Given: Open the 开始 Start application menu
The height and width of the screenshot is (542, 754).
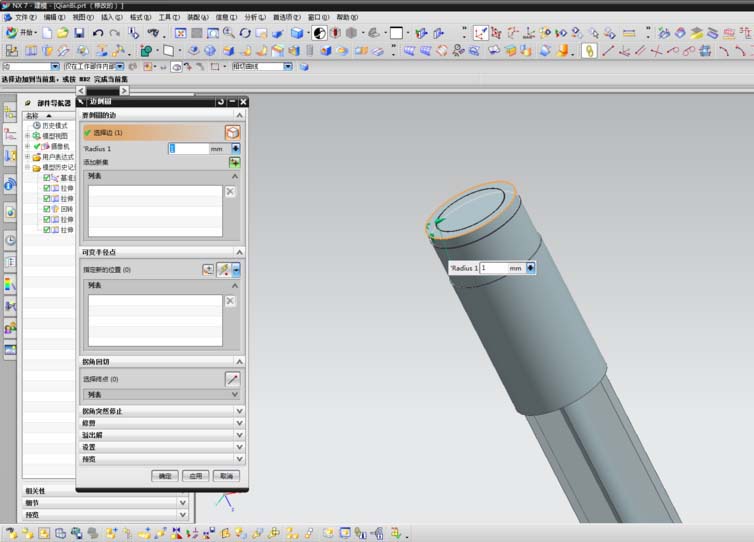Looking at the screenshot, I should coord(21,33).
